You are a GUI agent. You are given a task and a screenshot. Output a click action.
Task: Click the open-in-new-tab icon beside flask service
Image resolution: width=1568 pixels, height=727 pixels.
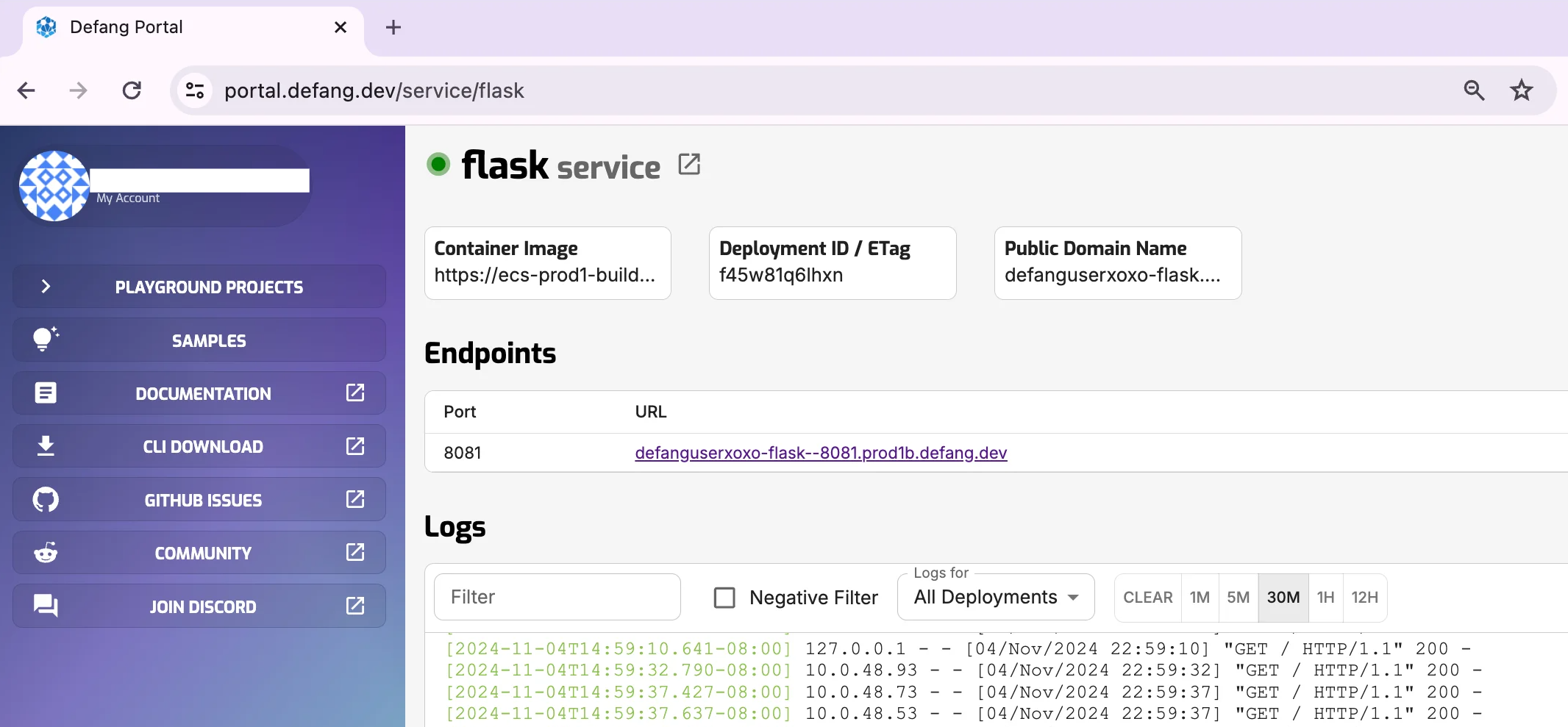(x=688, y=164)
